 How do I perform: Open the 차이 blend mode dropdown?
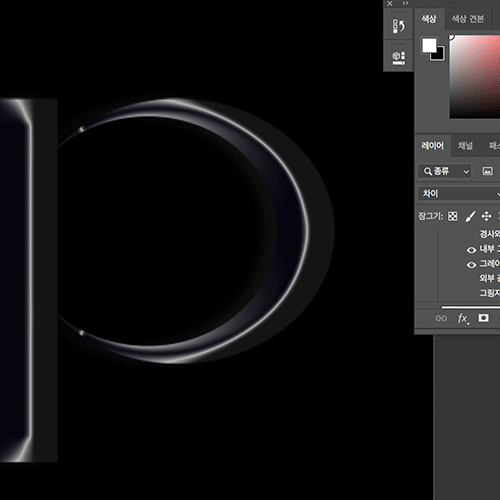pos(459,194)
